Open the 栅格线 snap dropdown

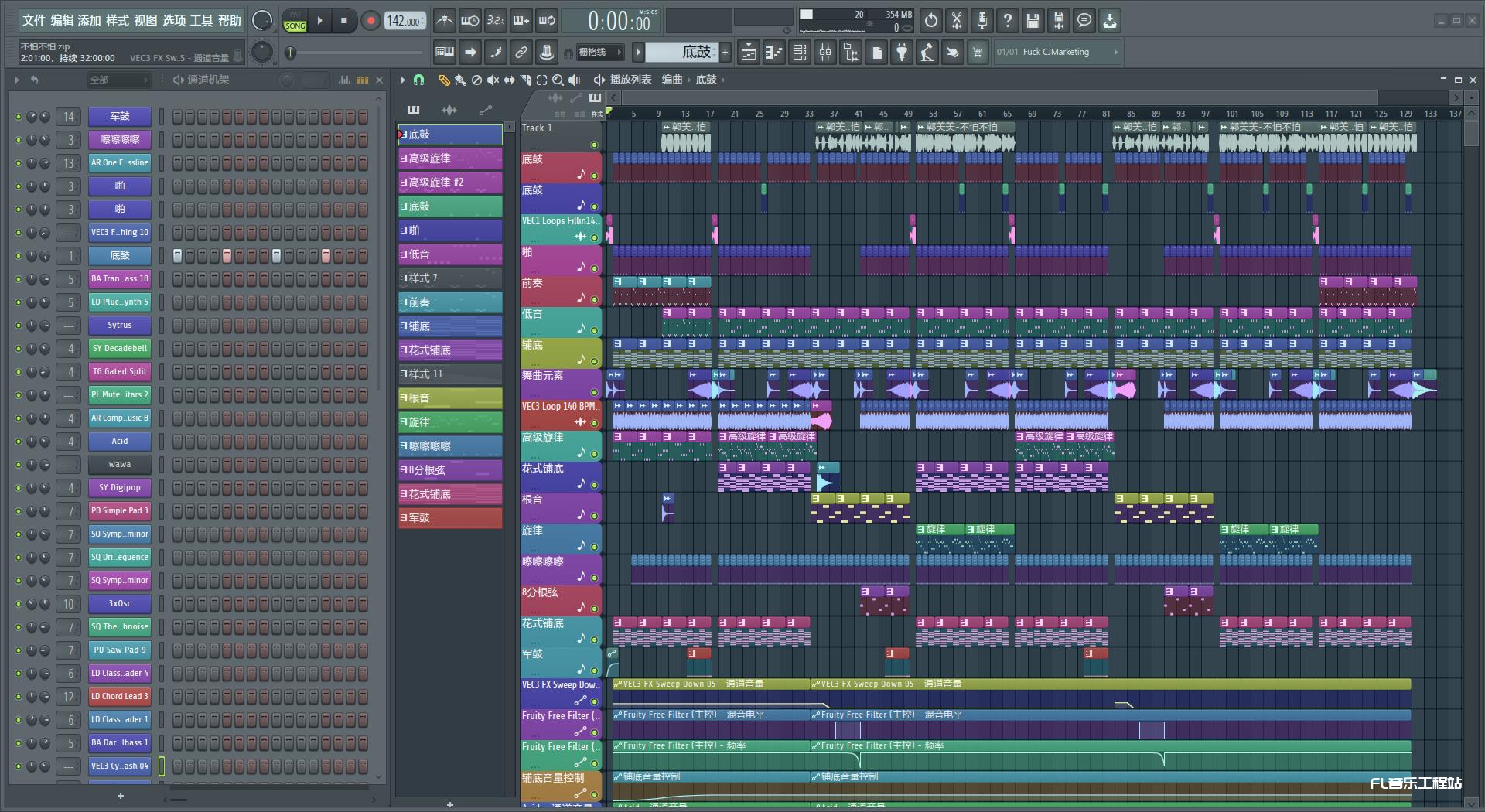pyautogui.click(x=601, y=52)
